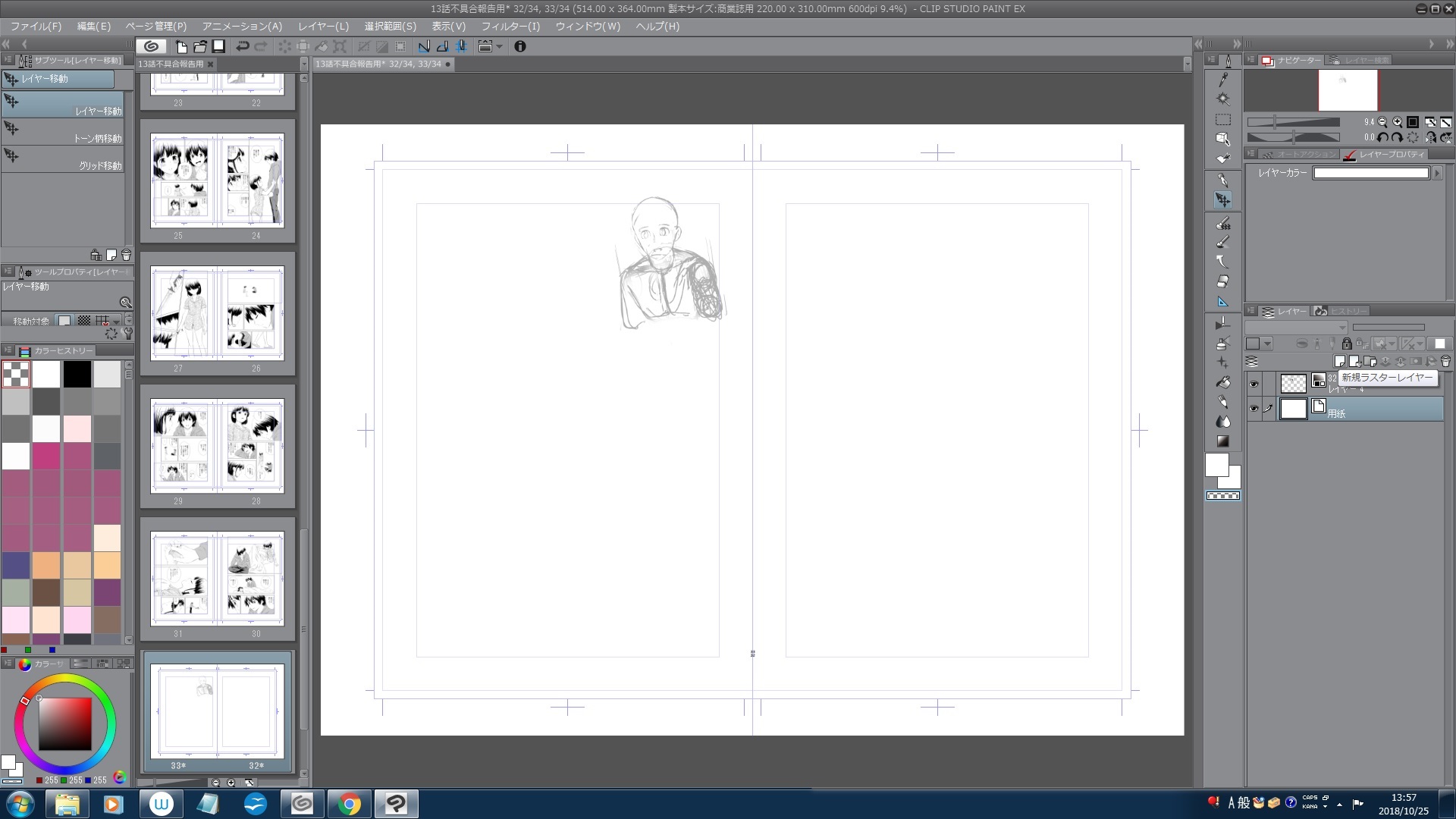Click the Save icon in the command bar
1456x819 pixels.
218,46
